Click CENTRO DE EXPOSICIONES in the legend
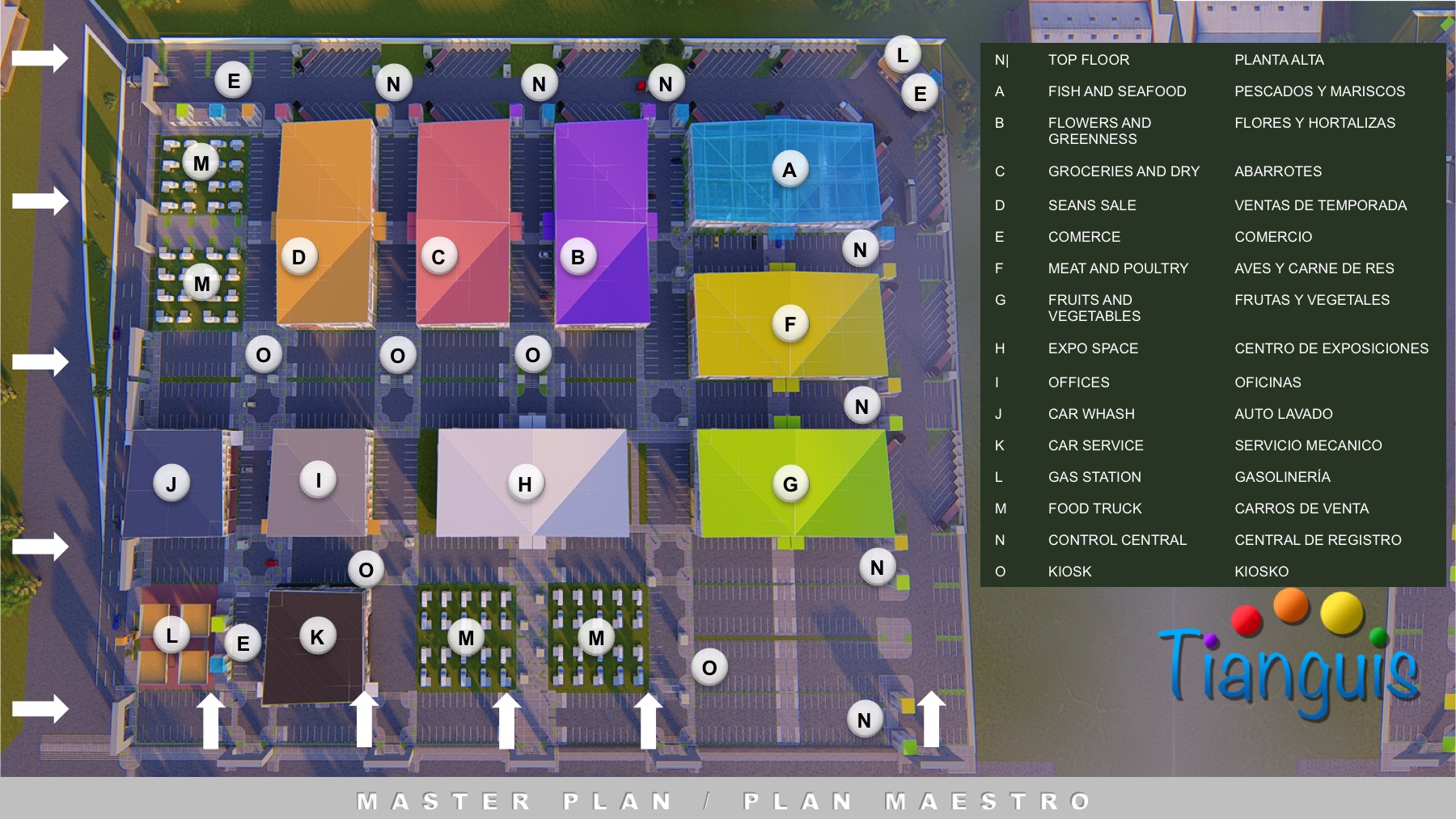Viewport: 1456px width, 819px height. point(1331,348)
